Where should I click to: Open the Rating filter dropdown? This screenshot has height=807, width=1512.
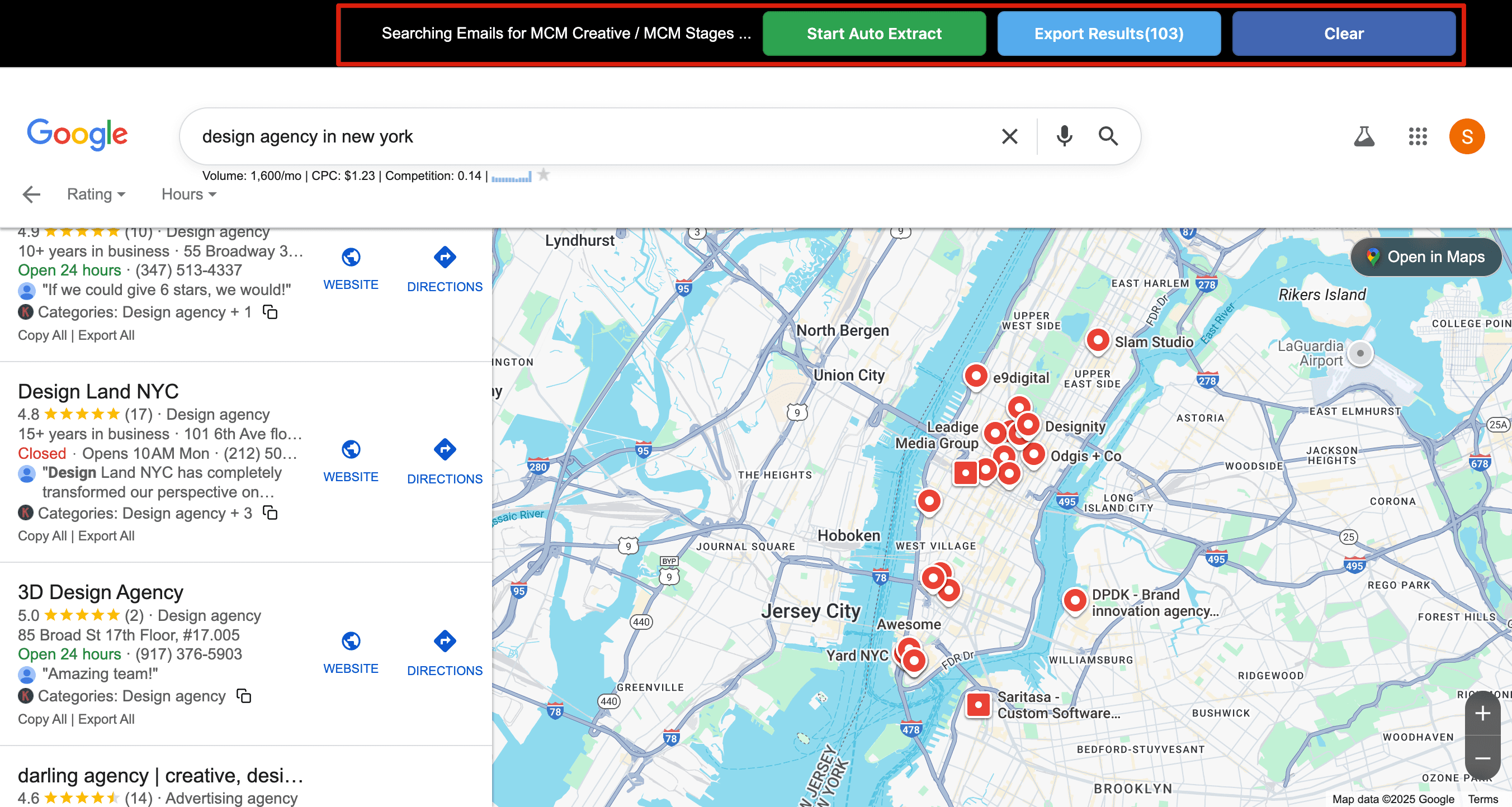[x=96, y=194]
